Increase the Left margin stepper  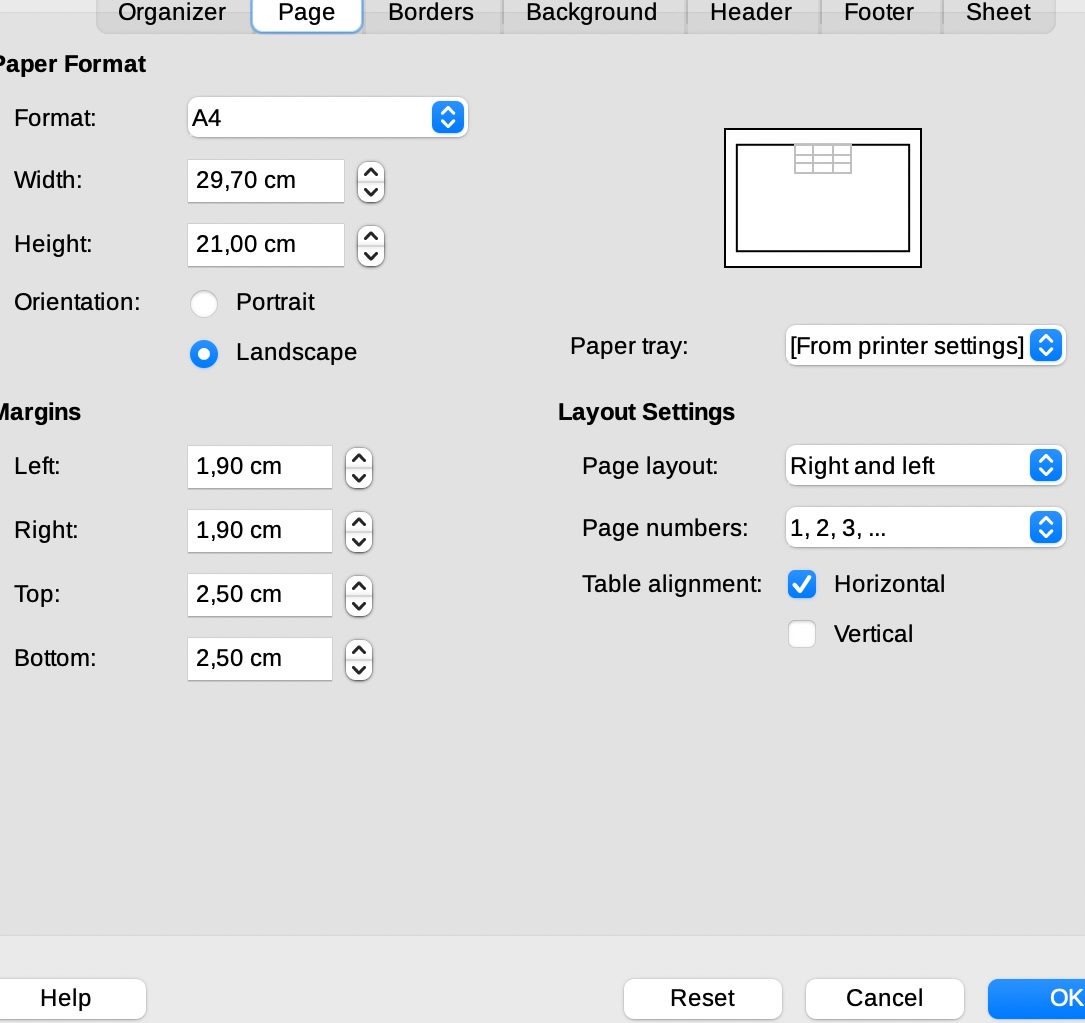(x=358, y=457)
